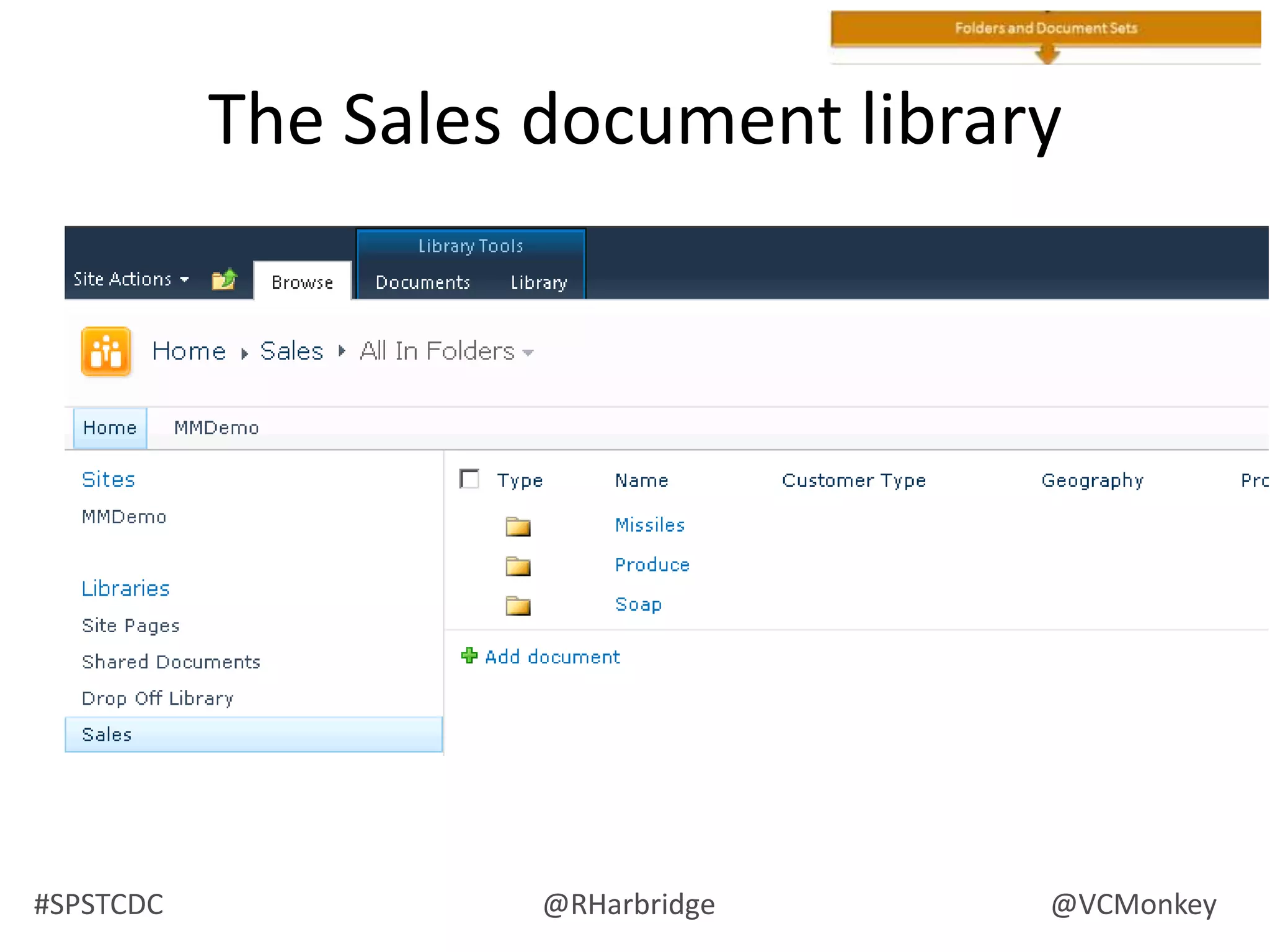
Task: Click the Drop Off Library sidebar link
Action: click(158, 699)
